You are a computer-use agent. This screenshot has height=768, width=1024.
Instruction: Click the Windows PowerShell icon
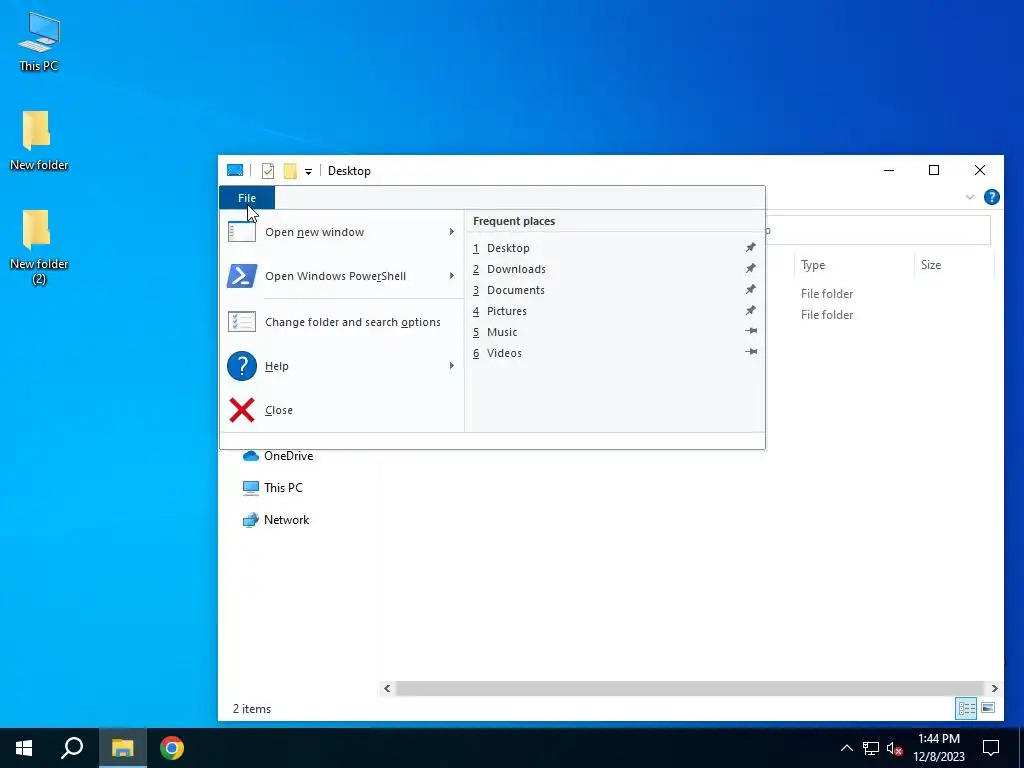[x=242, y=276]
